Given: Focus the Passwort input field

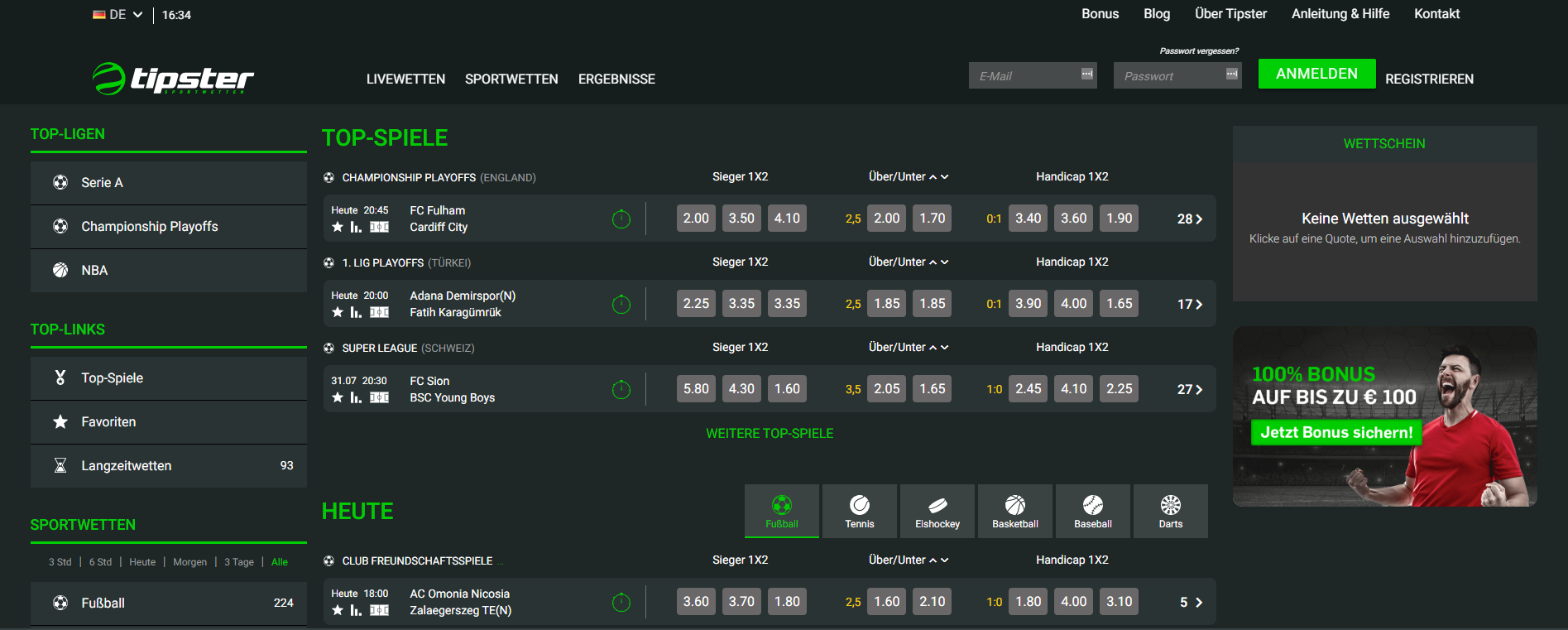Looking at the screenshot, I should pyautogui.click(x=1177, y=75).
